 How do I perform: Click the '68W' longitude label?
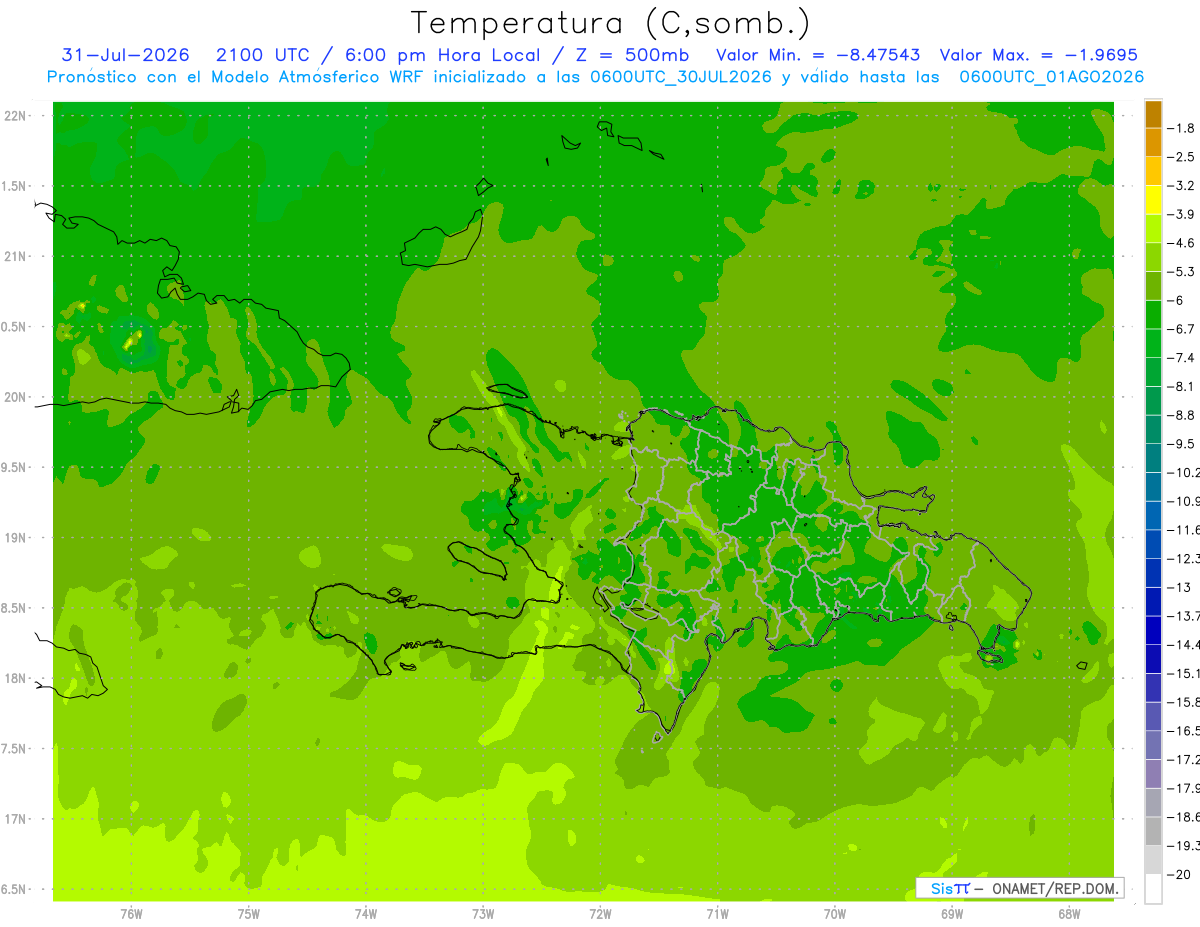(x=1068, y=914)
